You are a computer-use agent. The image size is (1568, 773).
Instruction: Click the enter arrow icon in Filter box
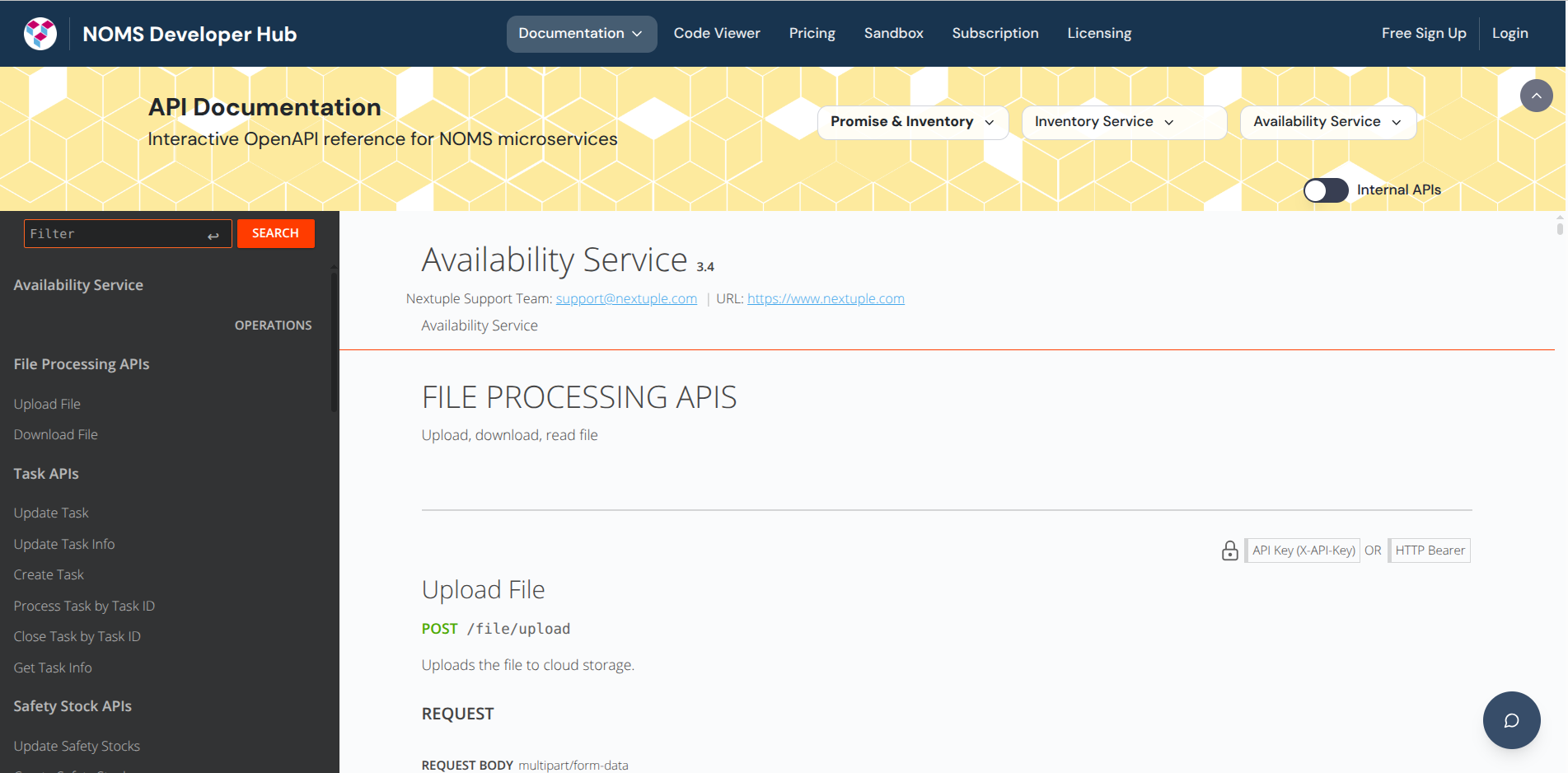(x=213, y=236)
